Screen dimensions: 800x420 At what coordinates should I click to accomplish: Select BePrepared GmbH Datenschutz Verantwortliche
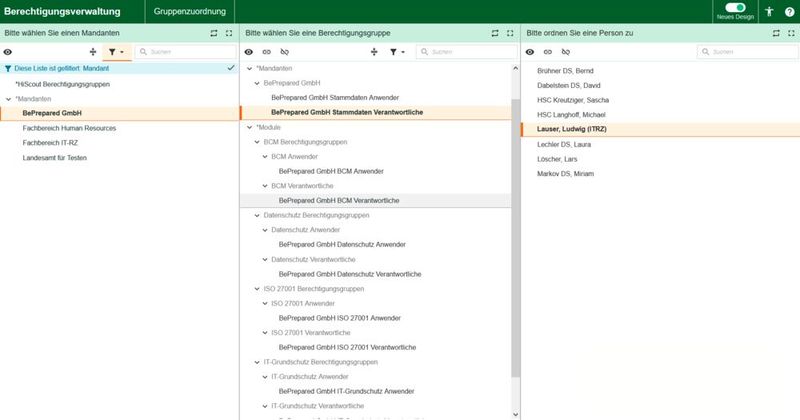pos(350,274)
